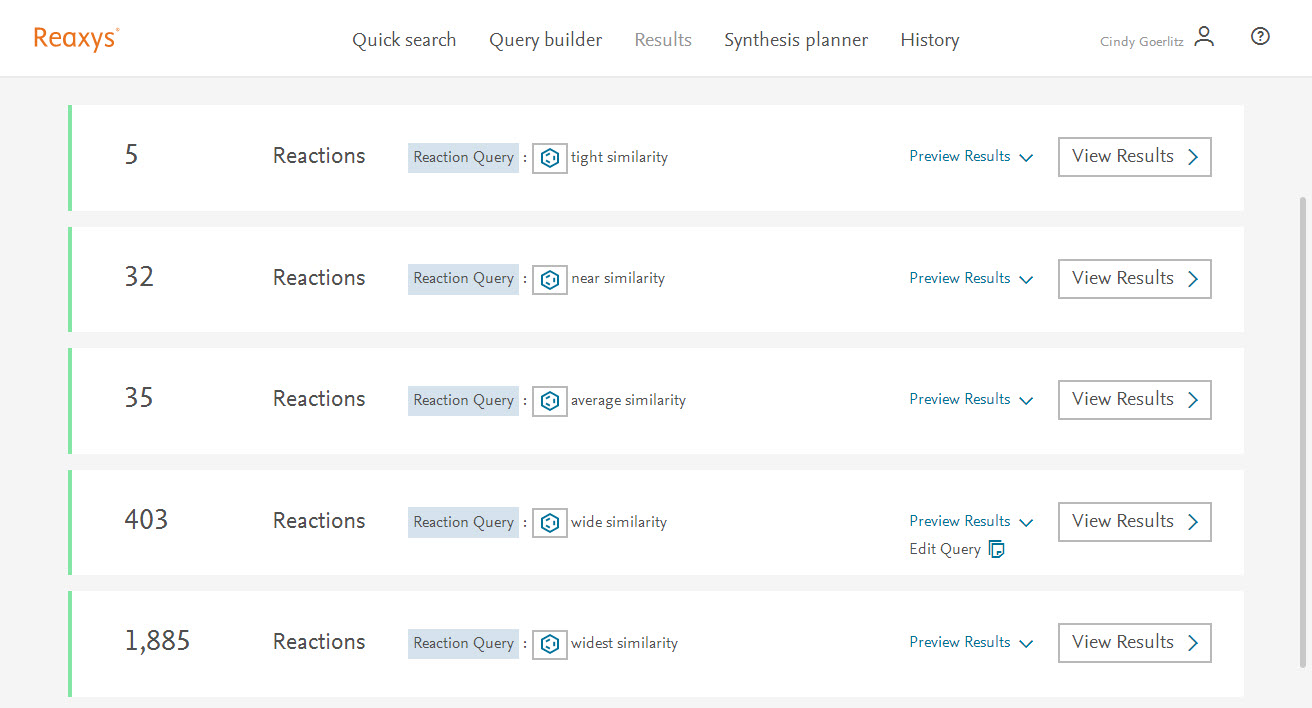Image resolution: width=1312 pixels, height=708 pixels.
Task: Click the vertical page scrollbar
Action: [x=1302, y=430]
